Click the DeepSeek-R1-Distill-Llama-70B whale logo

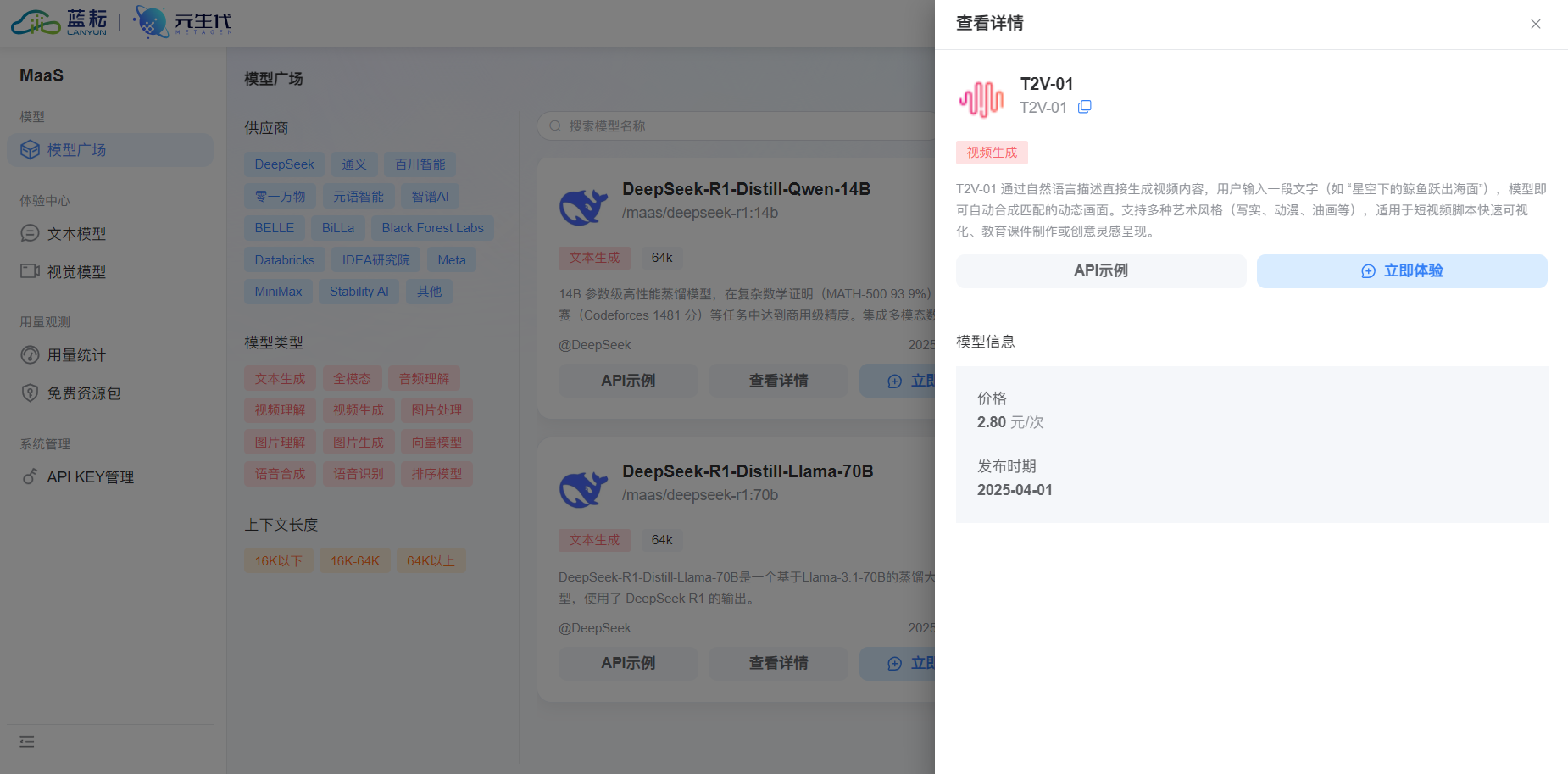point(583,488)
